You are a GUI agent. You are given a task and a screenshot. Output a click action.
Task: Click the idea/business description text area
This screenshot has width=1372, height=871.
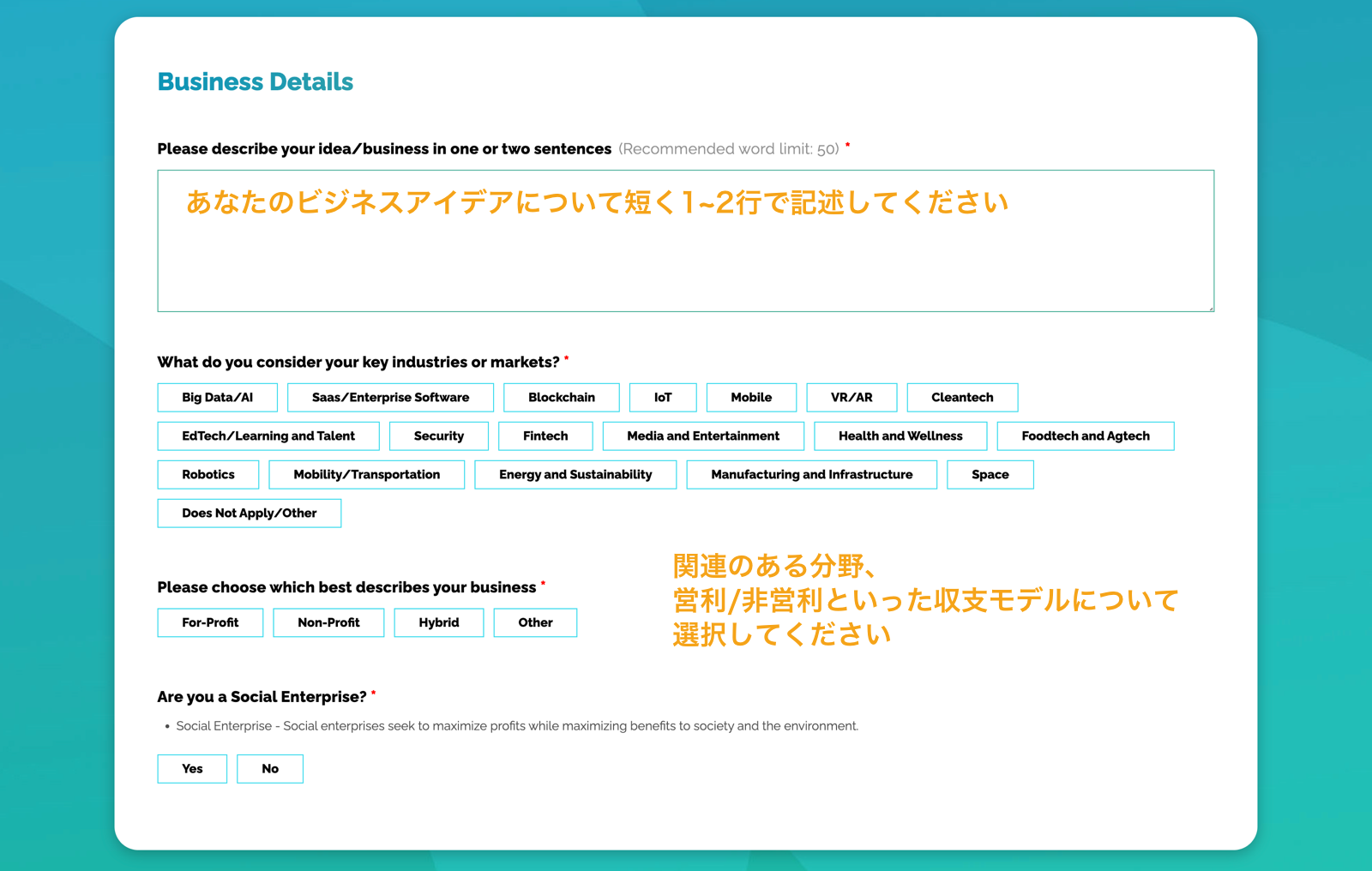click(x=685, y=241)
